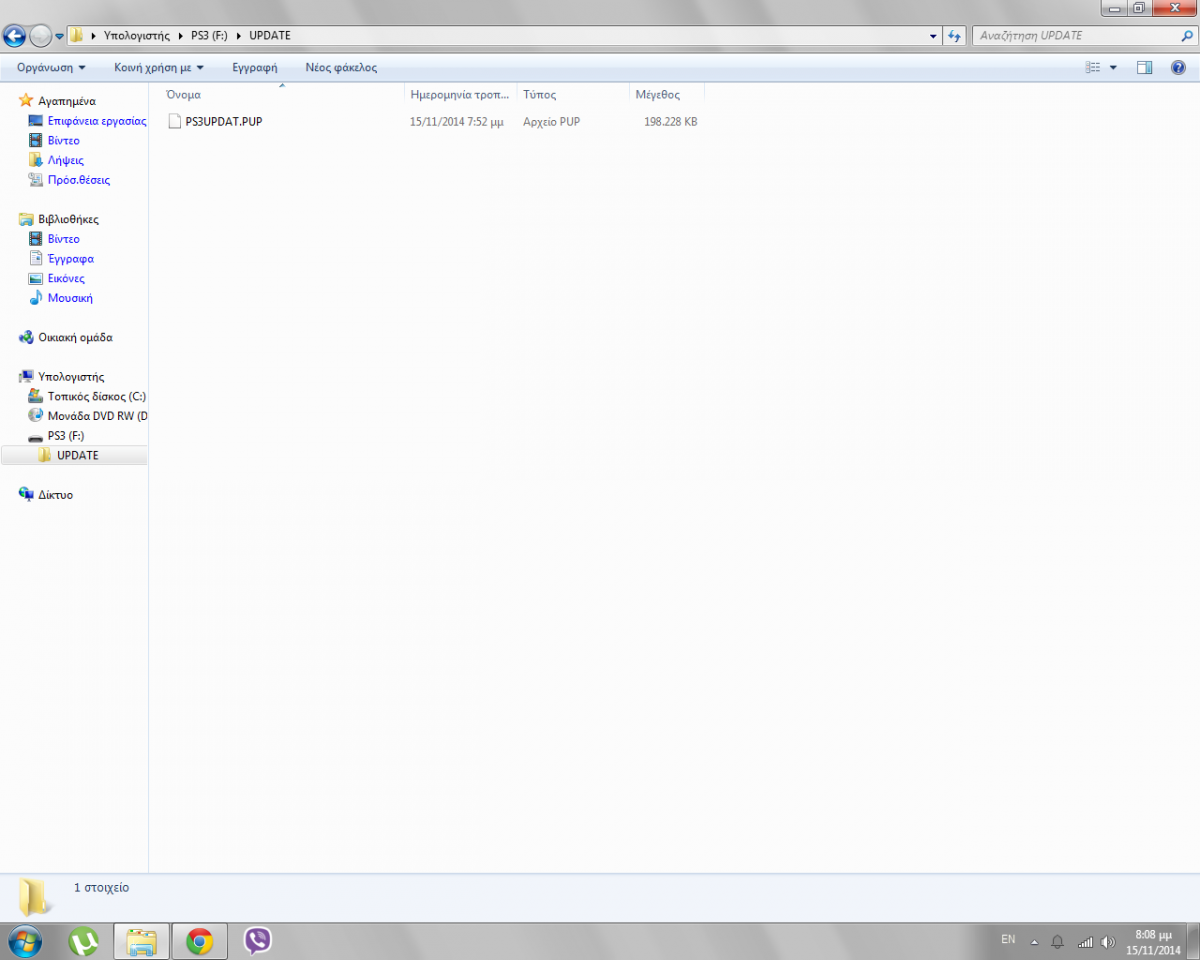
Task: Open Google Chrome from the taskbar
Action: (200, 941)
